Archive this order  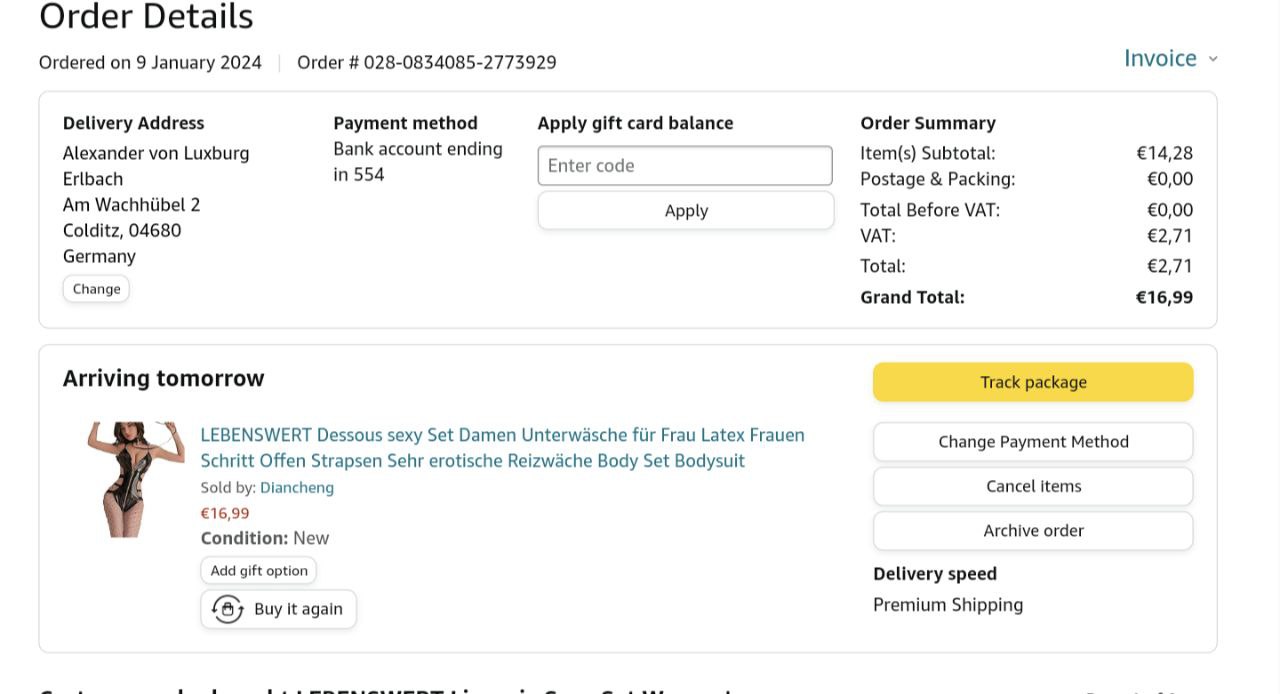(1033, 531)
